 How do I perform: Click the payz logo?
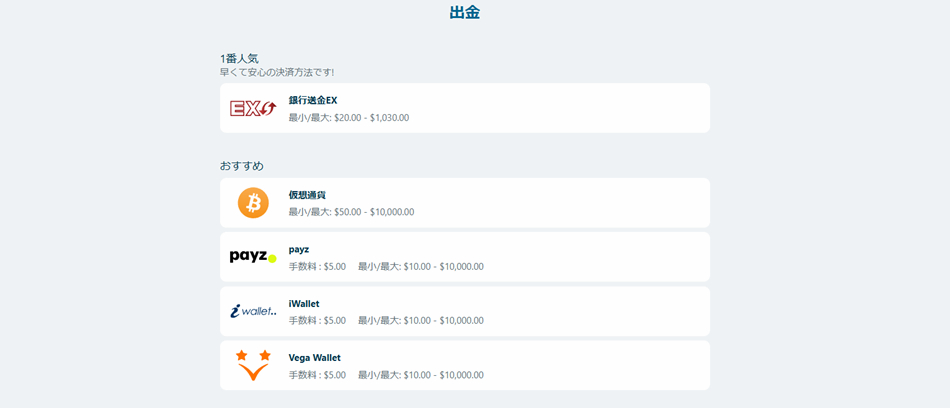[x=253, y=257]
